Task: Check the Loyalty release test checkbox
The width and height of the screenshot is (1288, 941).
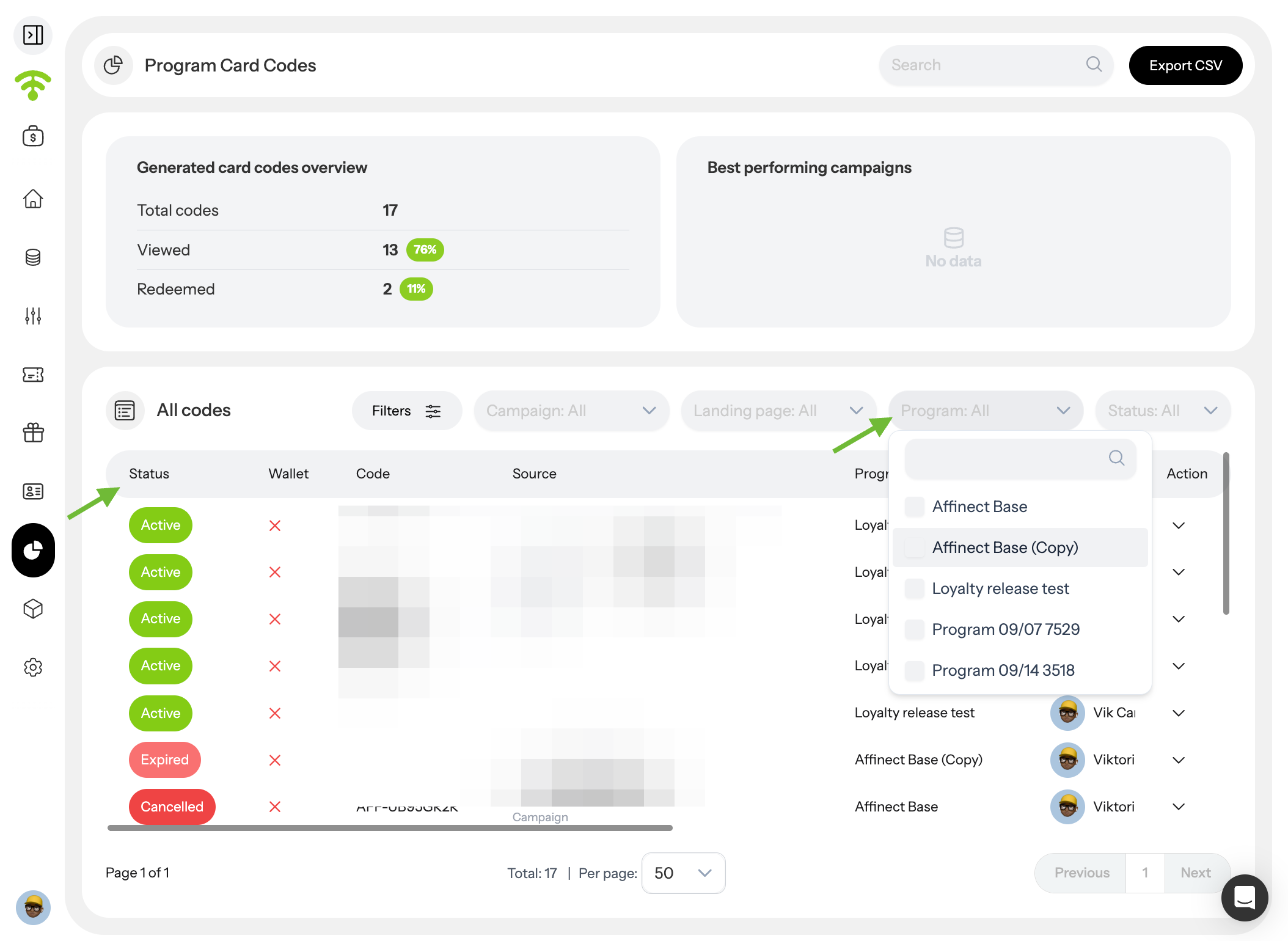Action: pyautogui.click(x=915, y=588)
